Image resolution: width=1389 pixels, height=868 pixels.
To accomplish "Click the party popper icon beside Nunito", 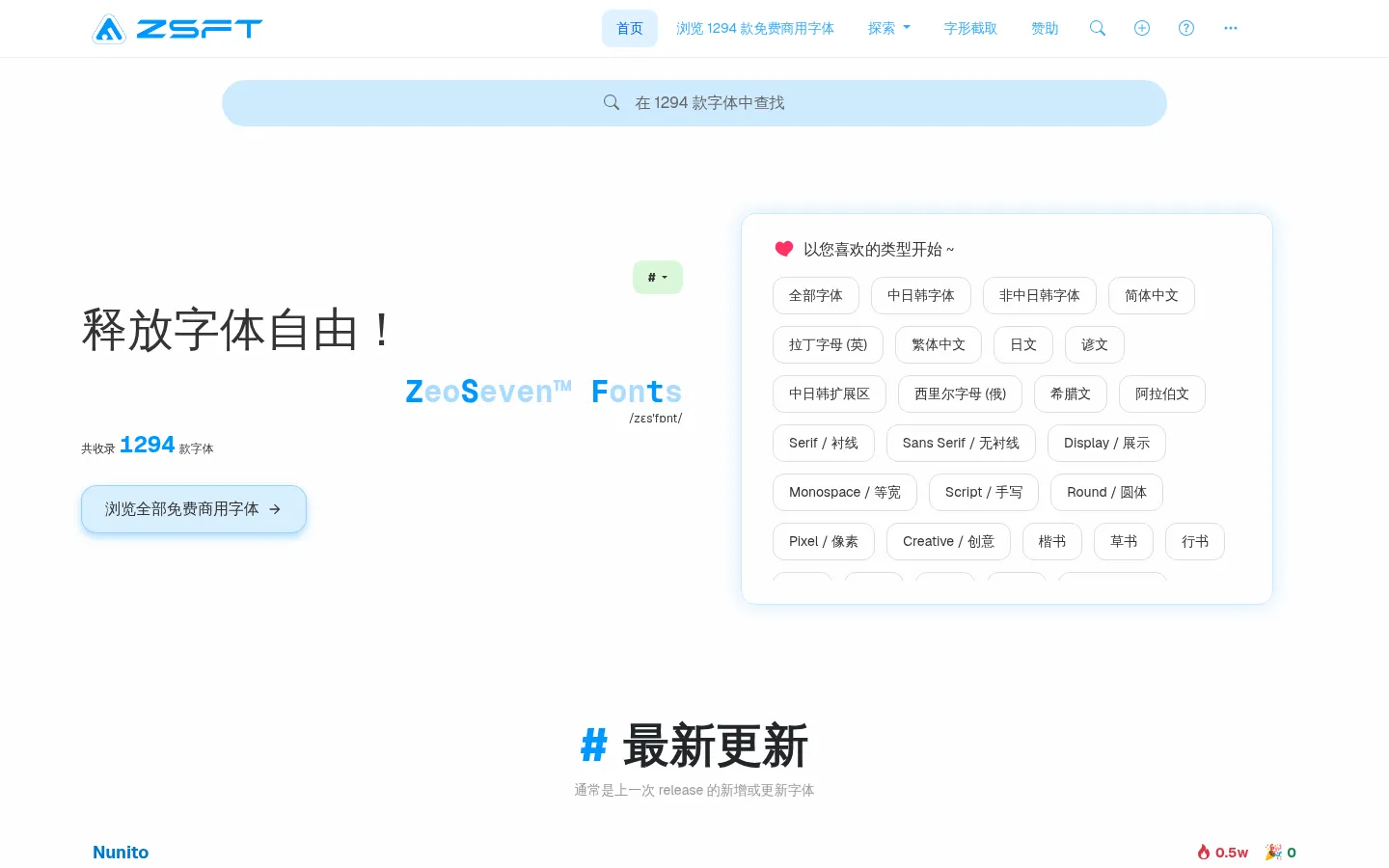I will [1273, 852].
